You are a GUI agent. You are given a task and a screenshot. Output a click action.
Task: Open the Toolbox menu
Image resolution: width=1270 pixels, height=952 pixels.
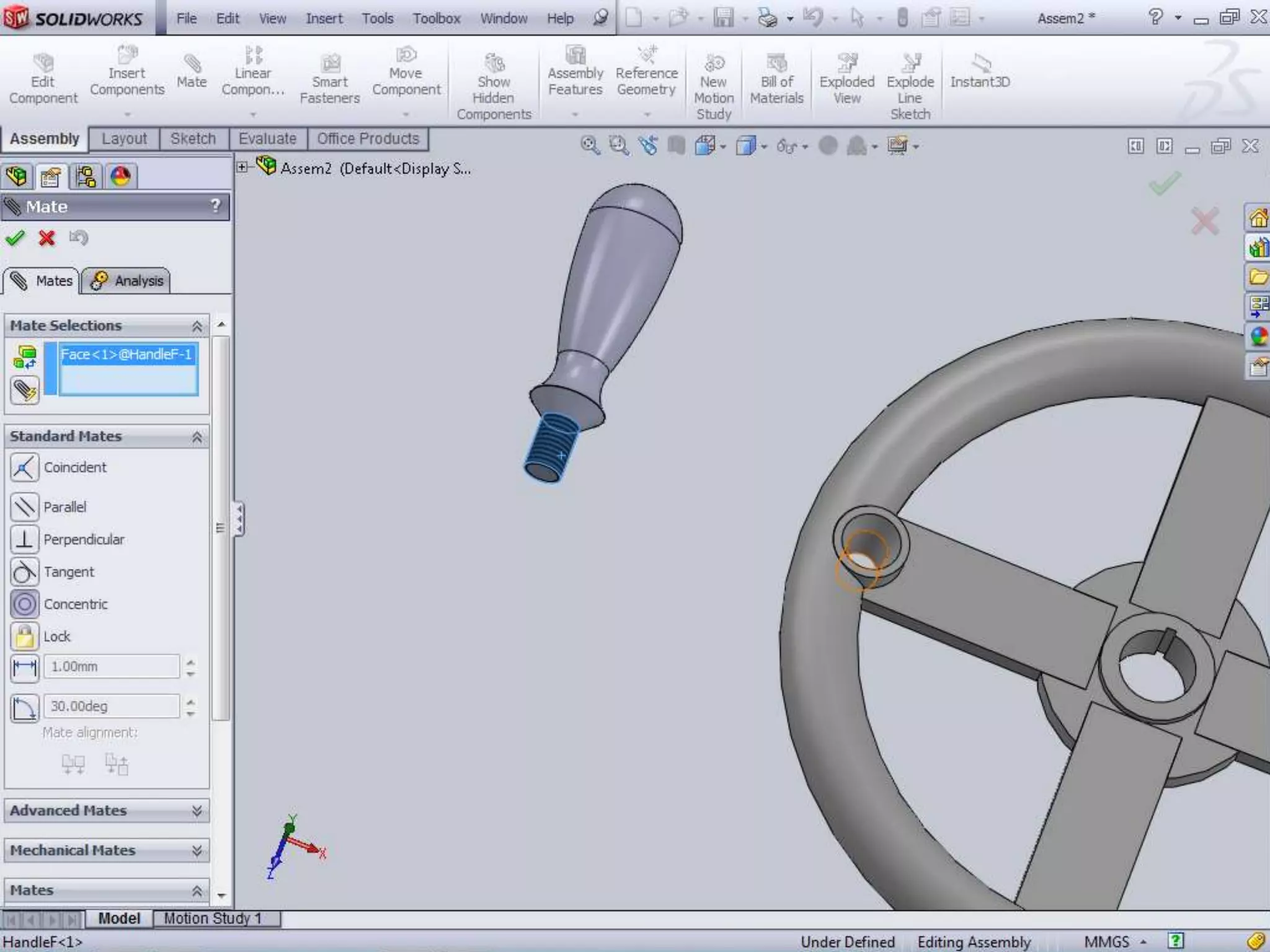437,19
